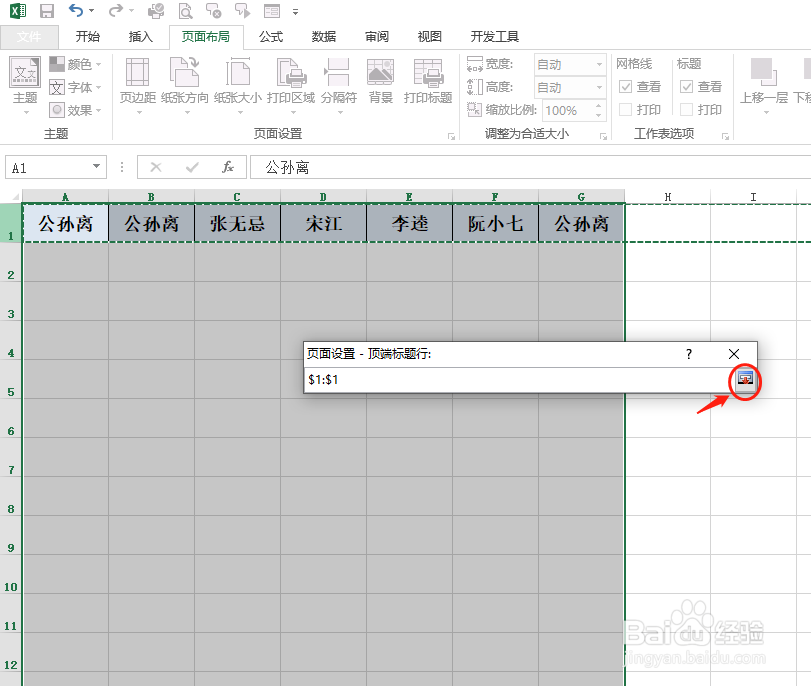Click the Print Titles (打印标题) icon

428,72
